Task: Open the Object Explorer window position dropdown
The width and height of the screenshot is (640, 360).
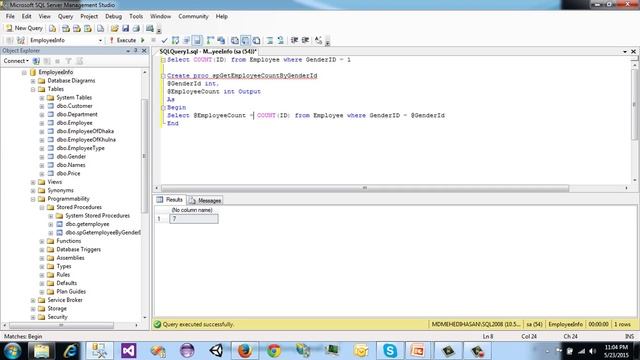Action: coord(128,51)
